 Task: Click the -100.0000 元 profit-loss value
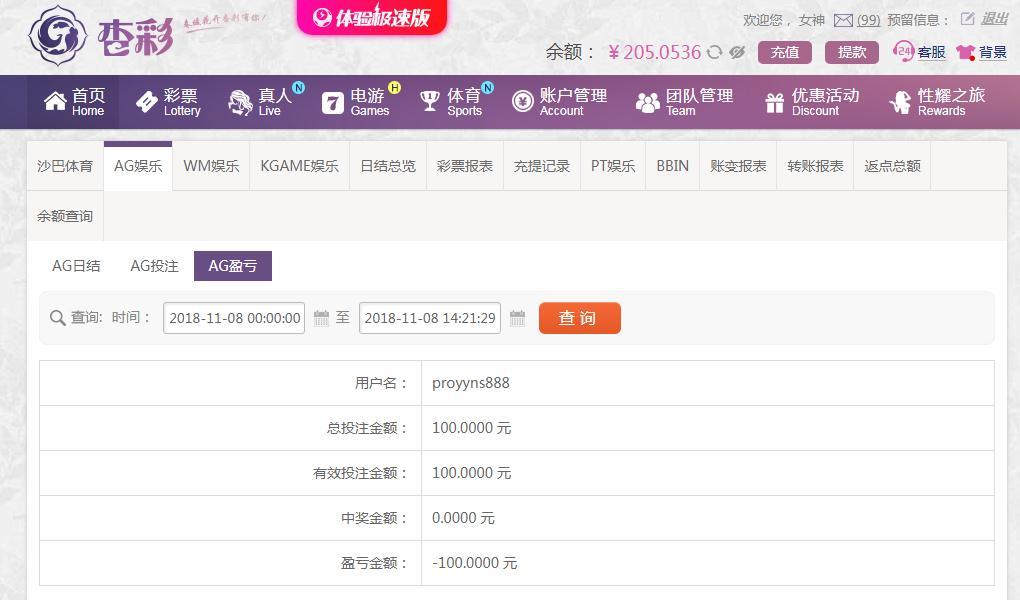tap(474, 562)
